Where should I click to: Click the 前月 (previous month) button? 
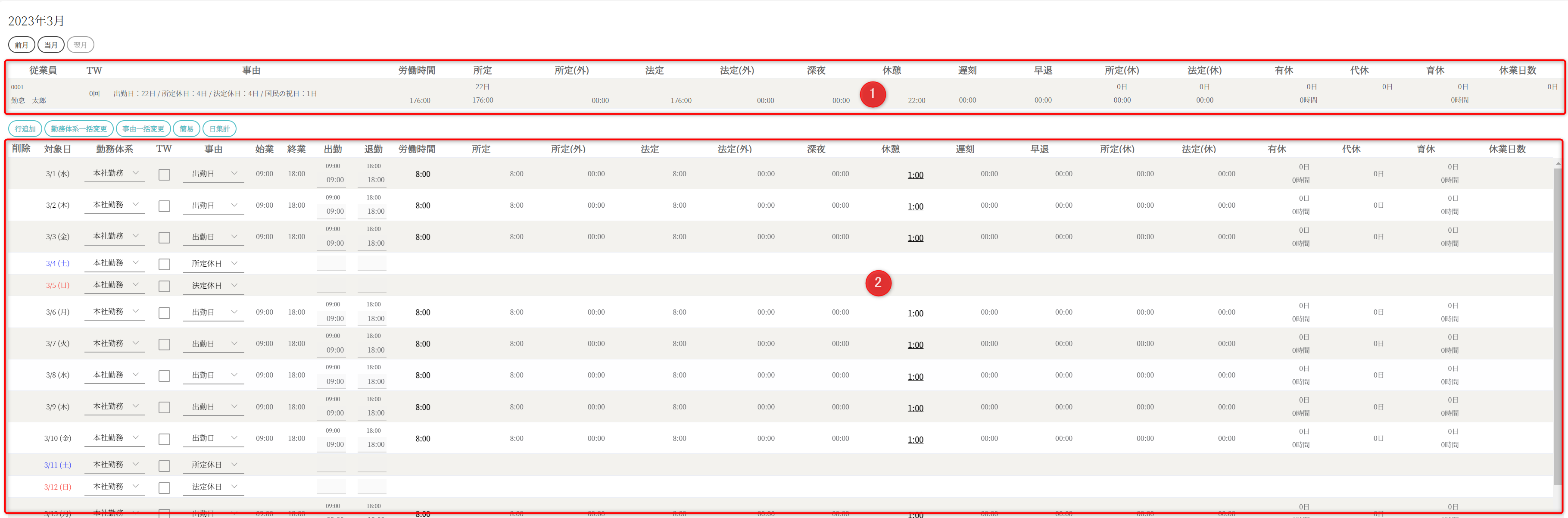pos(21,45)
